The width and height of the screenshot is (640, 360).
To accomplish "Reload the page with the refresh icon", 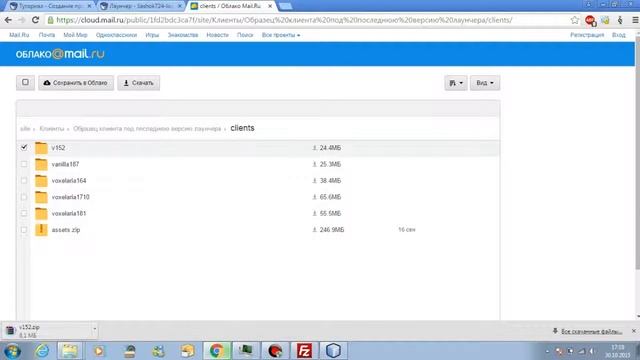I will [x=36, y=20].
